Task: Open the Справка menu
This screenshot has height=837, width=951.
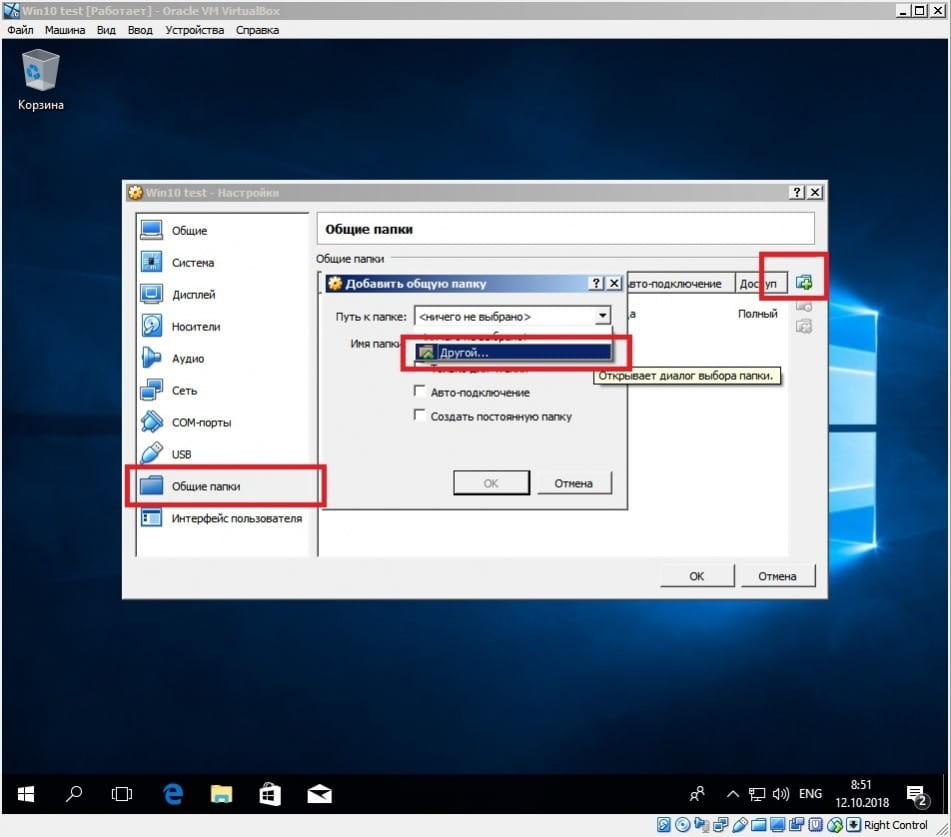Action: [x=257, y=30]
